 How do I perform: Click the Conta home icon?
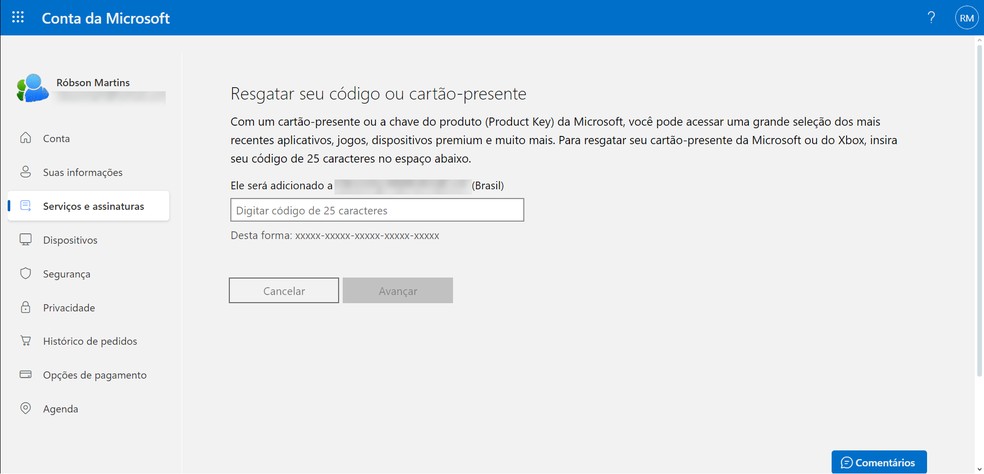[26, 138]
